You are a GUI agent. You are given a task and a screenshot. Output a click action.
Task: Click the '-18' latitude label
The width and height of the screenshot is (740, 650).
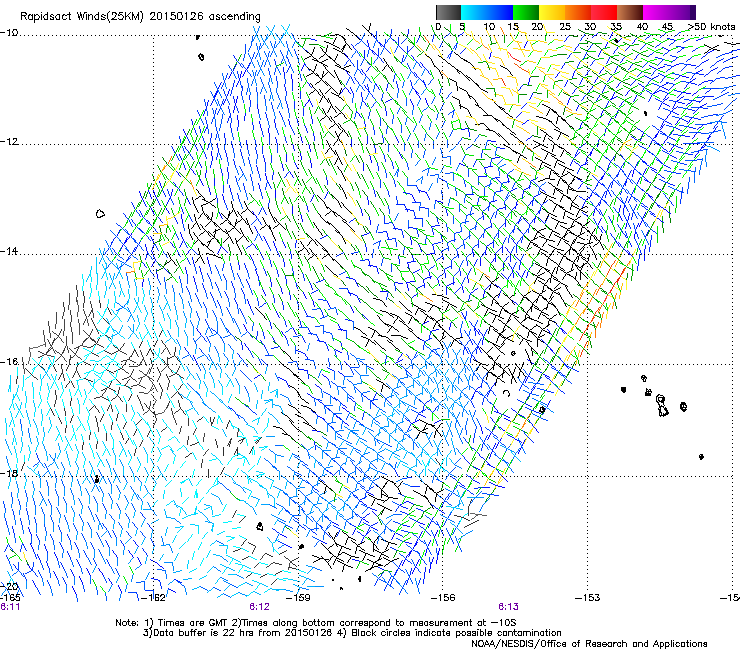point(9,473)
